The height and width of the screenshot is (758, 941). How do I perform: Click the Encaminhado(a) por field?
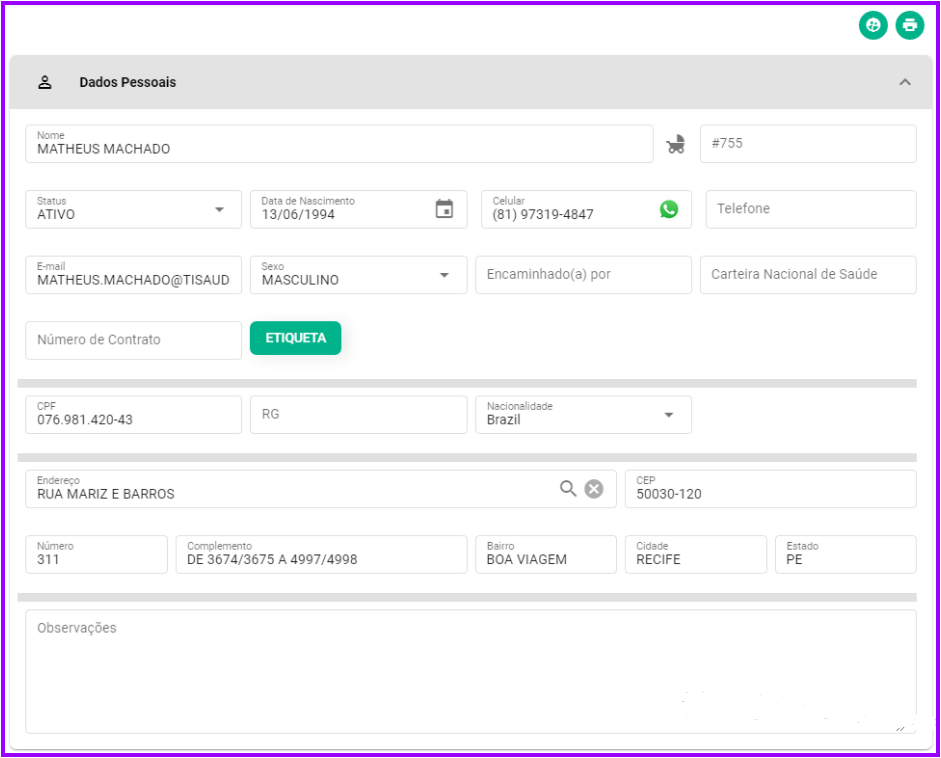pos(583,275)
